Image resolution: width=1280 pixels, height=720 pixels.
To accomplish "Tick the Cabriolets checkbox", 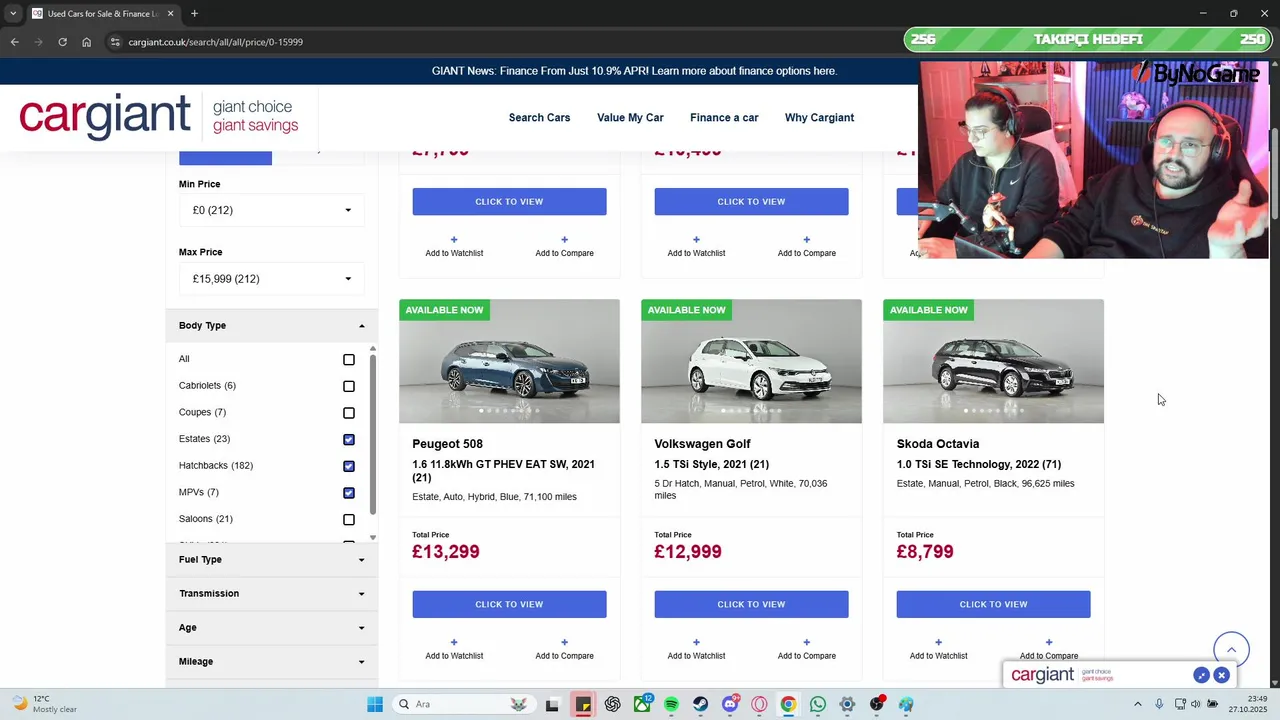I will 349,386.
